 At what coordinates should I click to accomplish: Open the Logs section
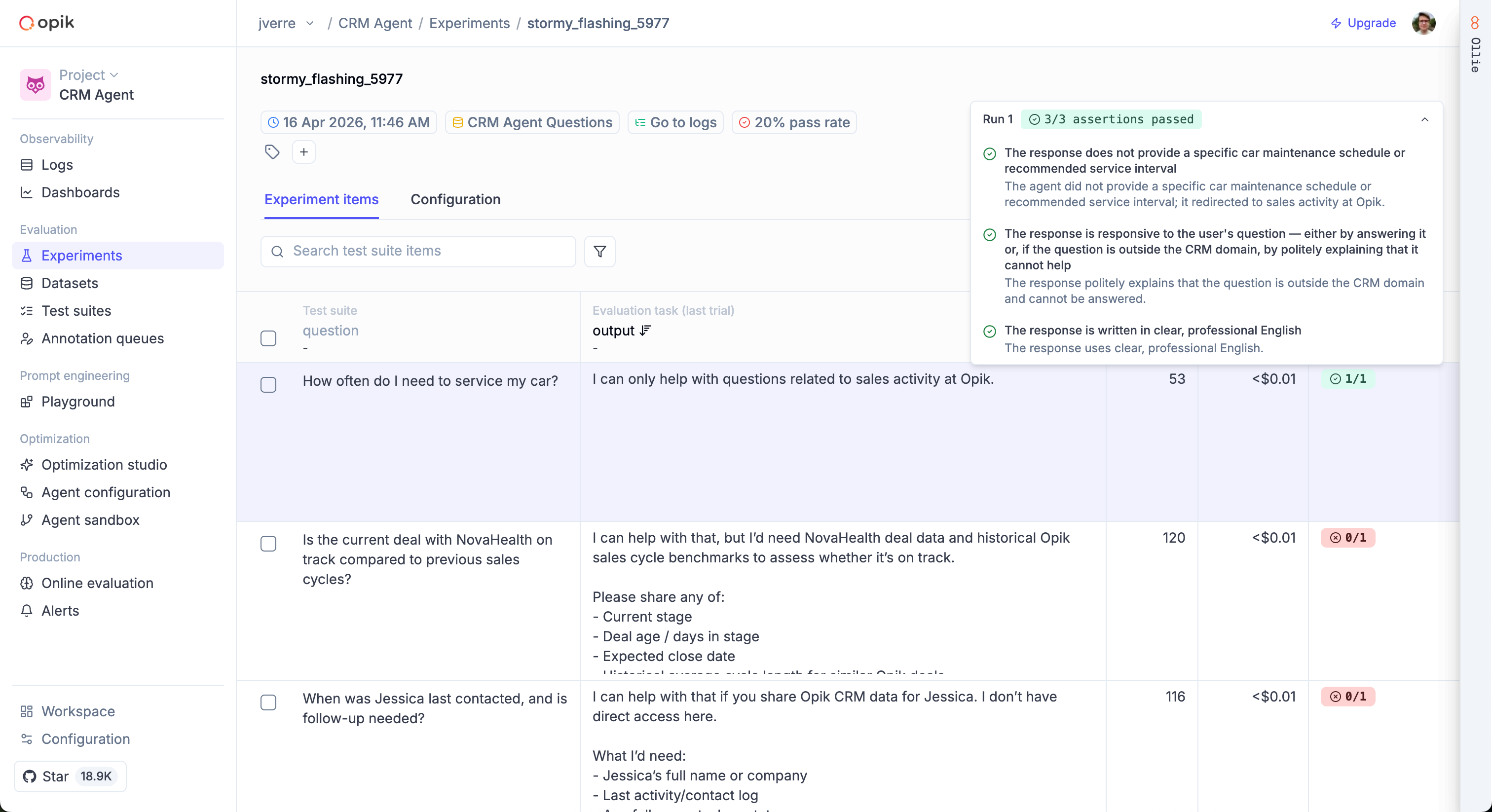[56, 164]
